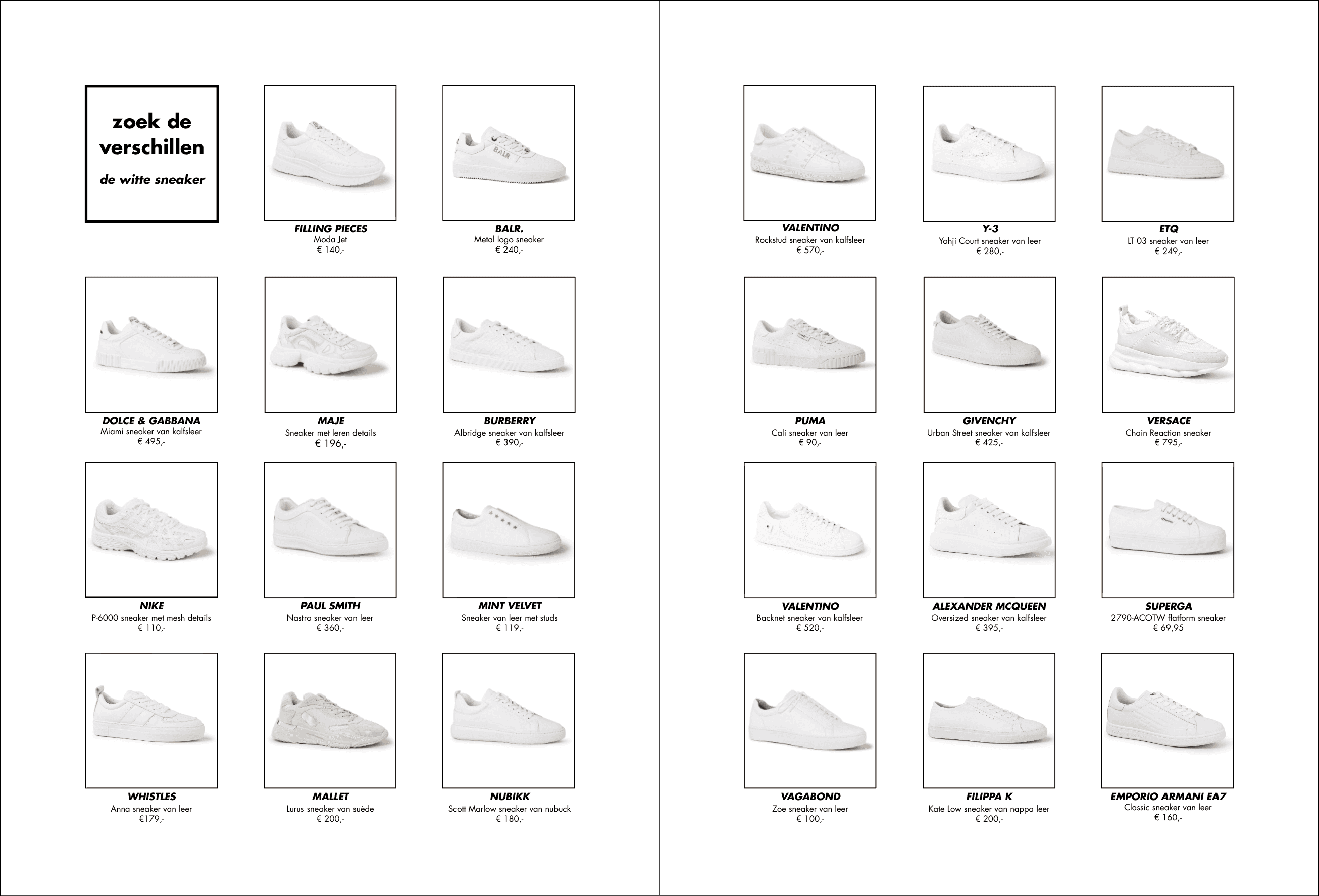Select the Puma price "€ 90,-"

coord(810,443)
